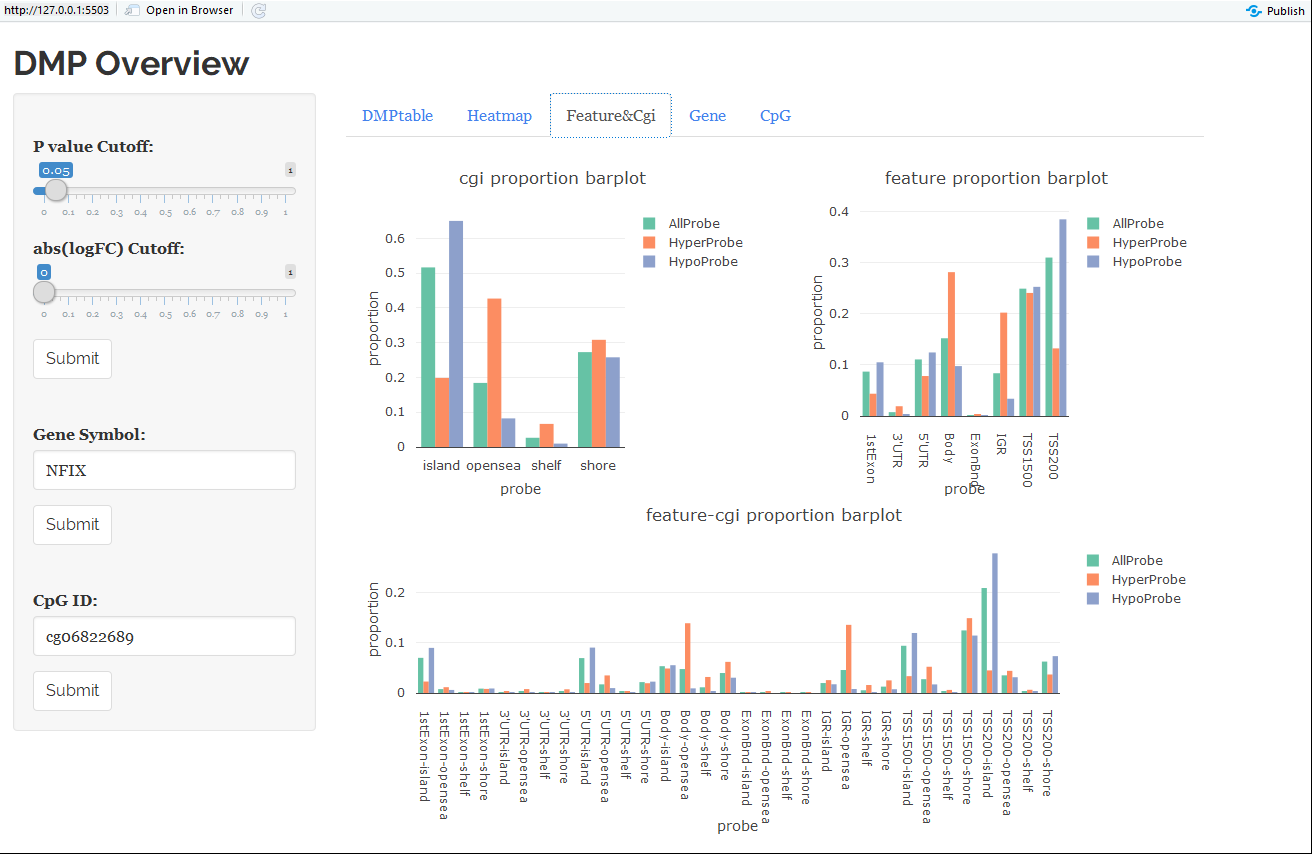
Task: Click HypoProbe TSS200-island bar in feature-cgi plot
Action: 995,623
